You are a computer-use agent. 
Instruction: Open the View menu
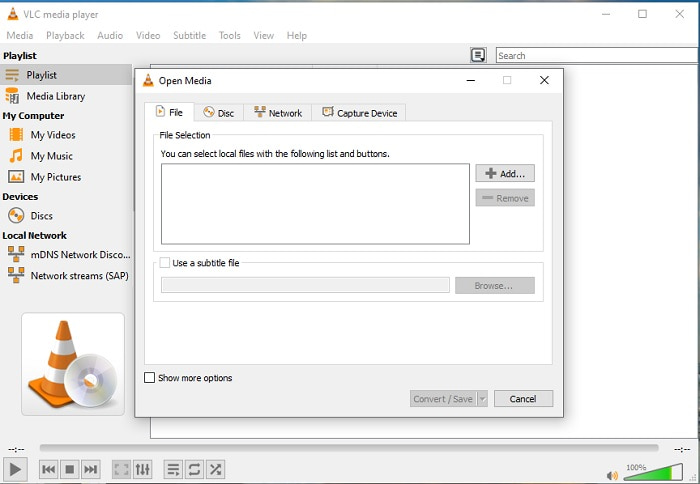[263, 35]
